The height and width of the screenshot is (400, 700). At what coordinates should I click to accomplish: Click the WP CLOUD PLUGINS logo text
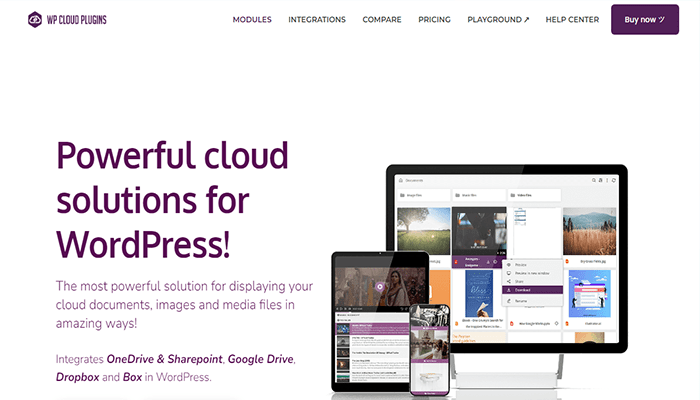coord(77,20)
